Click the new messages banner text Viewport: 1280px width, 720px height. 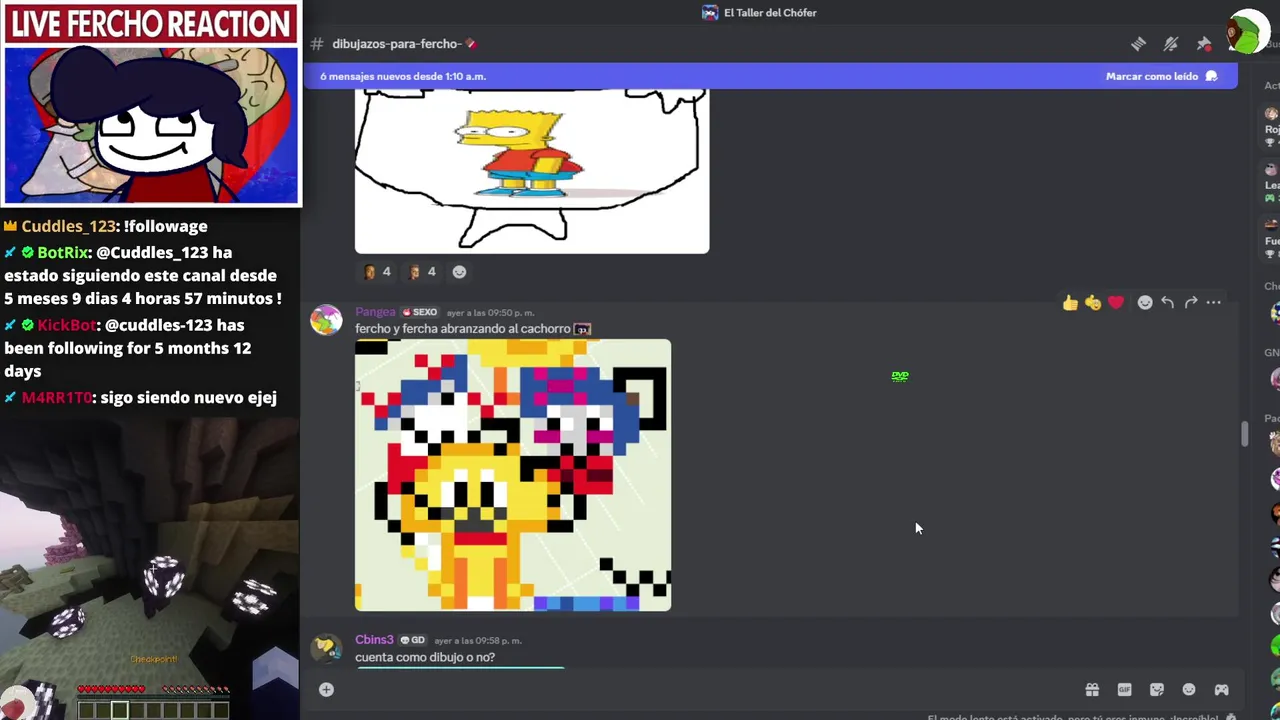[x=403, y=76]
